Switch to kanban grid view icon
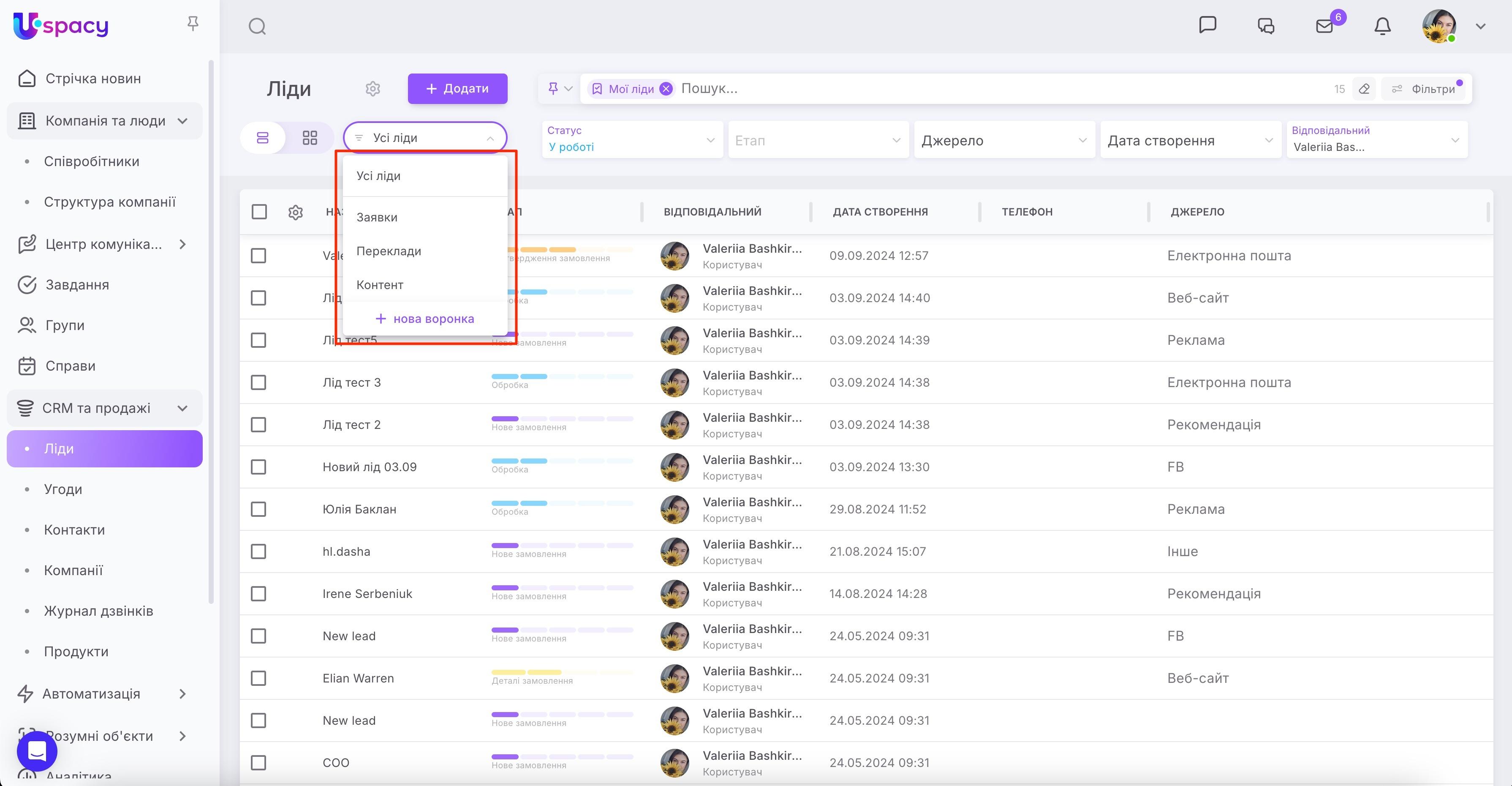The width and height of the screenshot is (1512, 786). [x=309, y=138]
